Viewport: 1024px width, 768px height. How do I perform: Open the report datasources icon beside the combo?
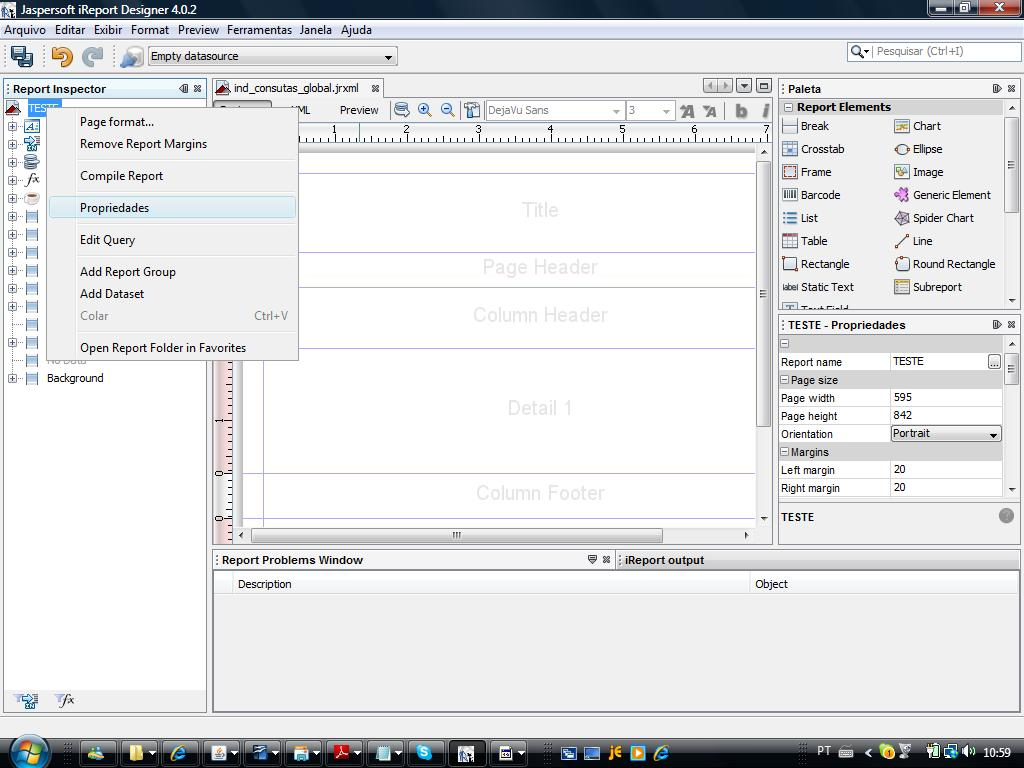coord(131,56)
